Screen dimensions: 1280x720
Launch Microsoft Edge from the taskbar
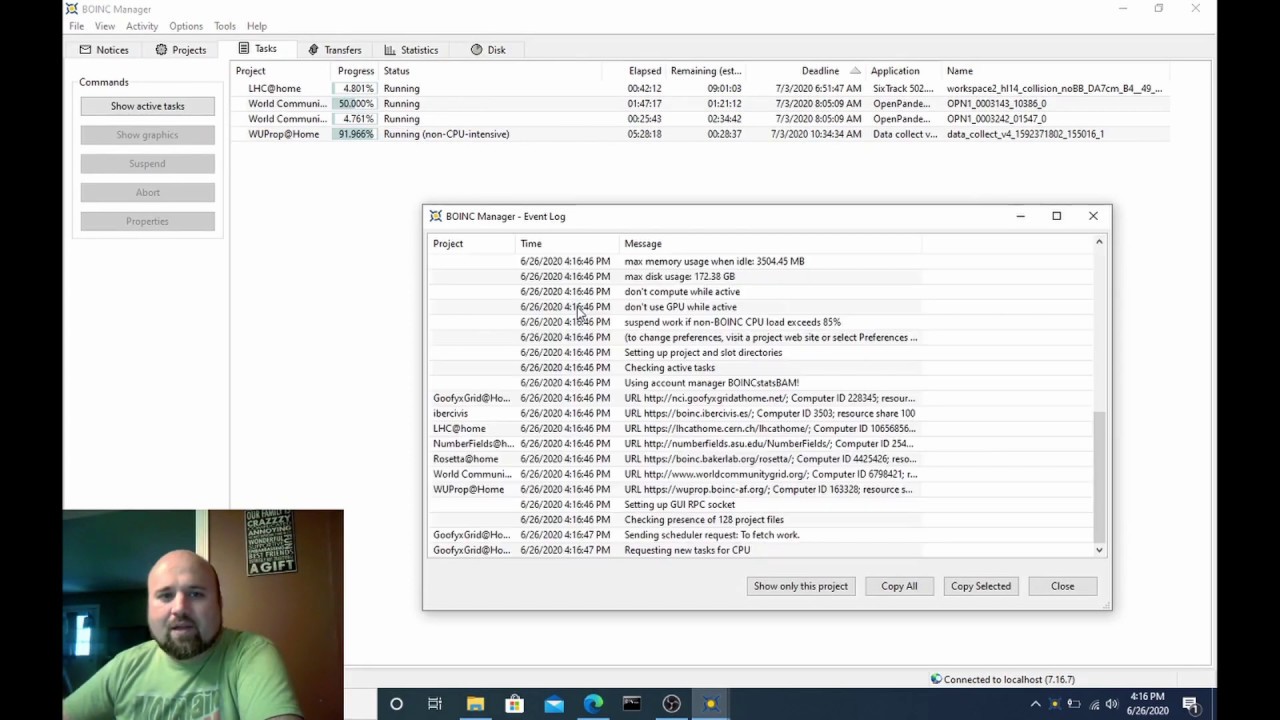click(x=593, y=704)
